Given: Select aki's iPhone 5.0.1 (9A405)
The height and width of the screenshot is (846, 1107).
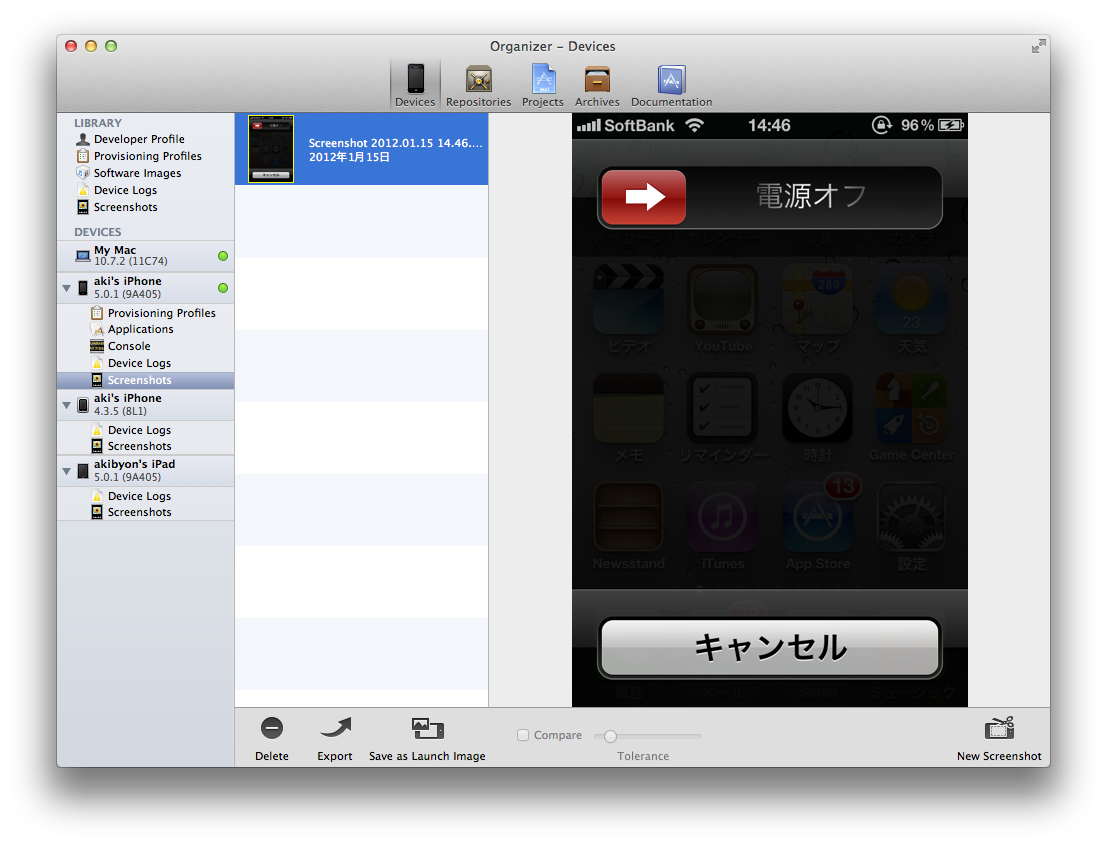Looking at the screenshot, I should (145, 287).
